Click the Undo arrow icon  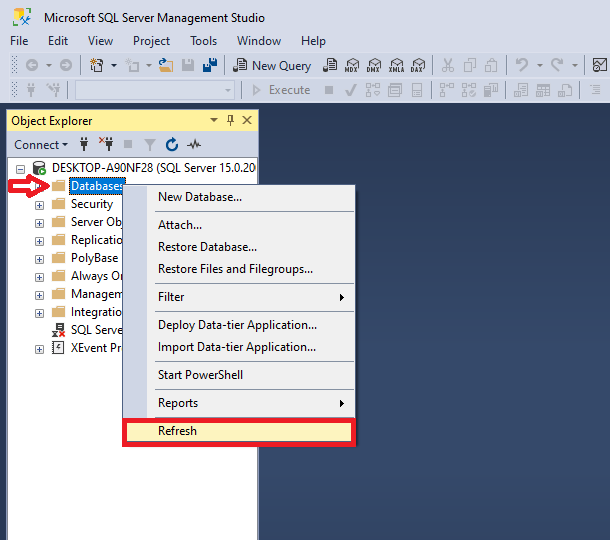521,65
